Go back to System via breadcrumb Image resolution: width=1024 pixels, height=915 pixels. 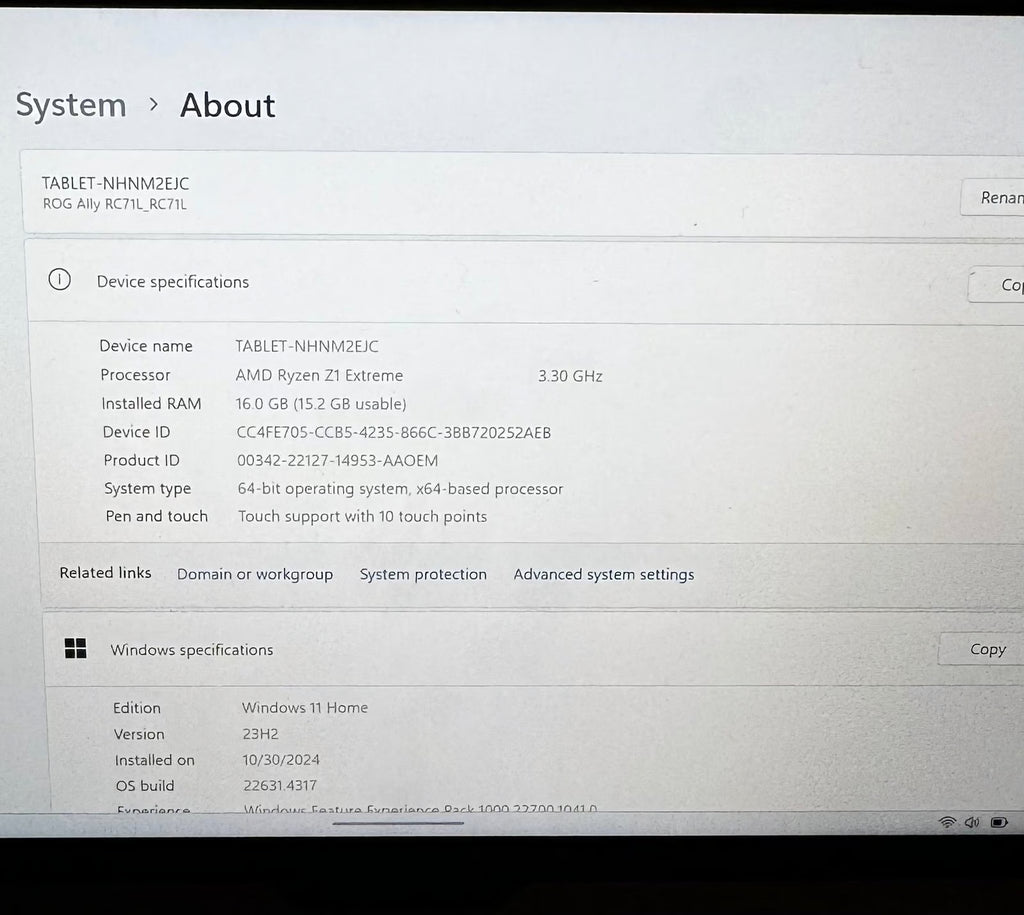pos(71,105)
